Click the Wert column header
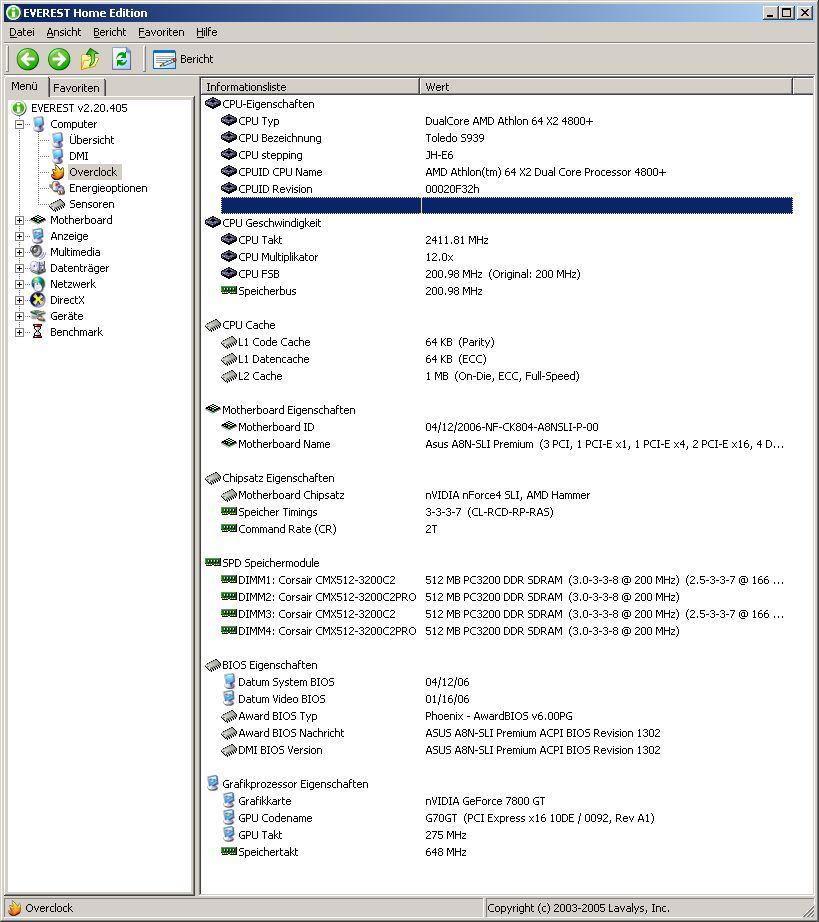This screenshot has height=922, width=819. coord(606,86)
